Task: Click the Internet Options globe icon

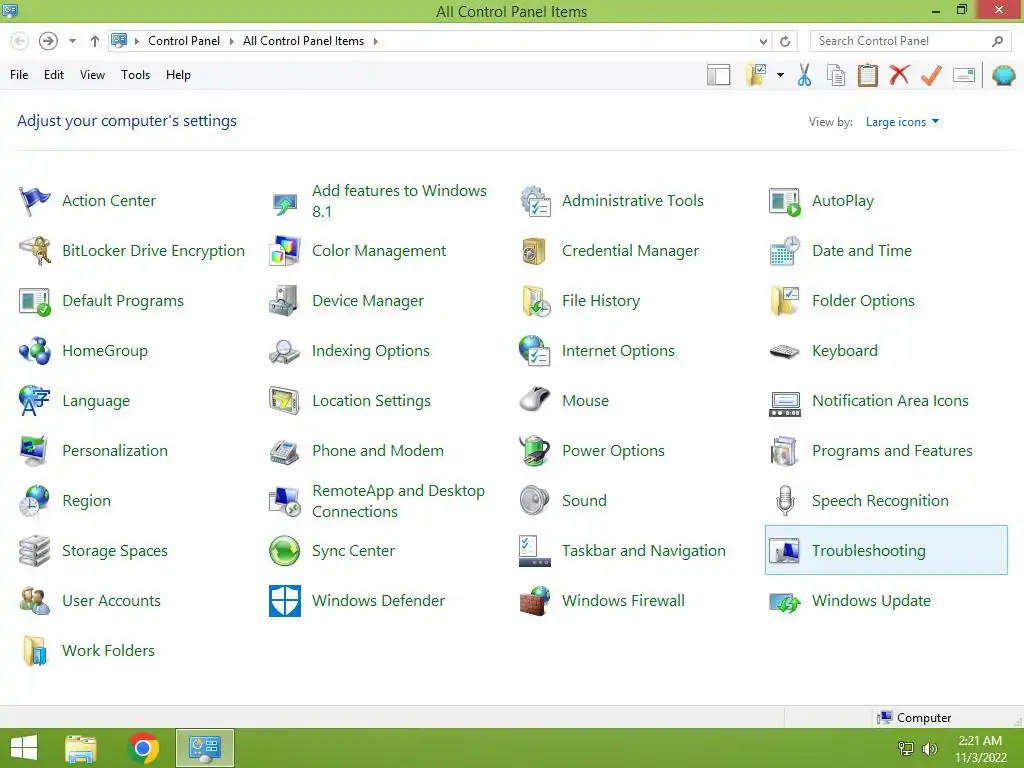Action: (x=535, y=351)
